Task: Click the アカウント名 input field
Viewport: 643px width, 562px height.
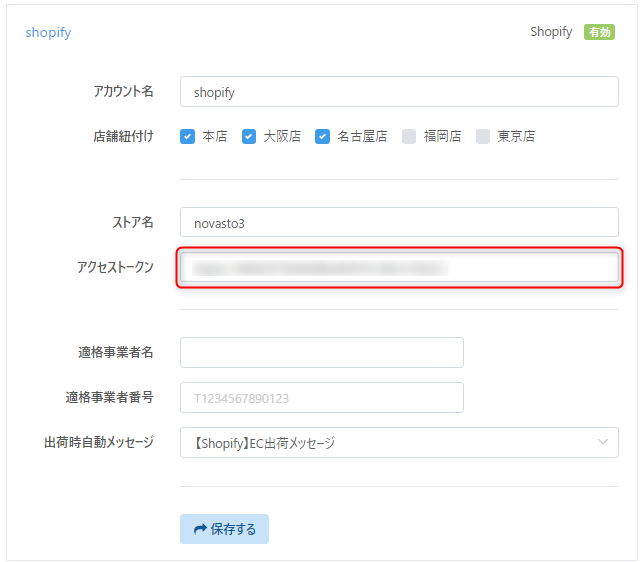Action: click(x=399, y=91)
